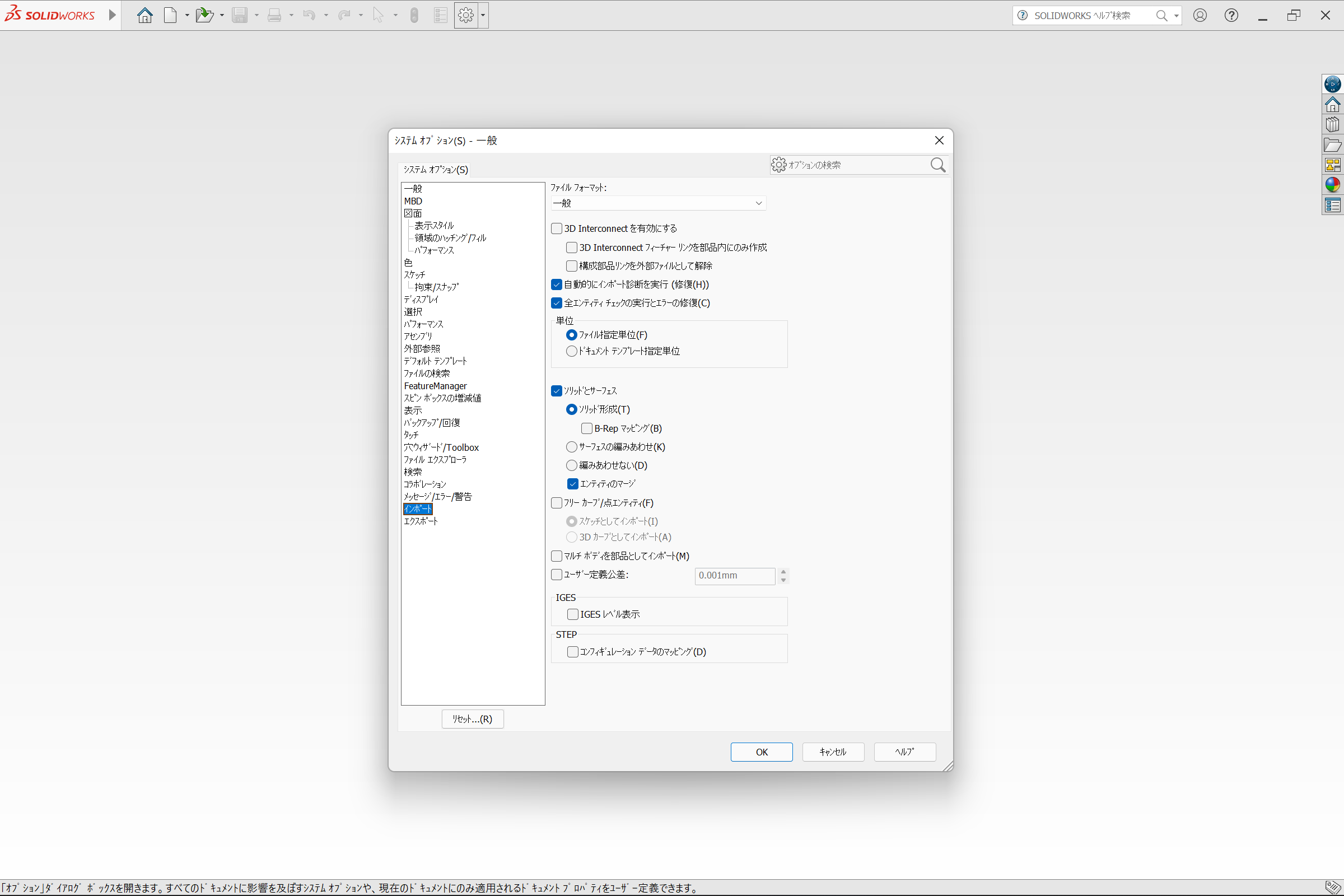
Task: Click the Redo arrow icon
Action: click(344, 15)
